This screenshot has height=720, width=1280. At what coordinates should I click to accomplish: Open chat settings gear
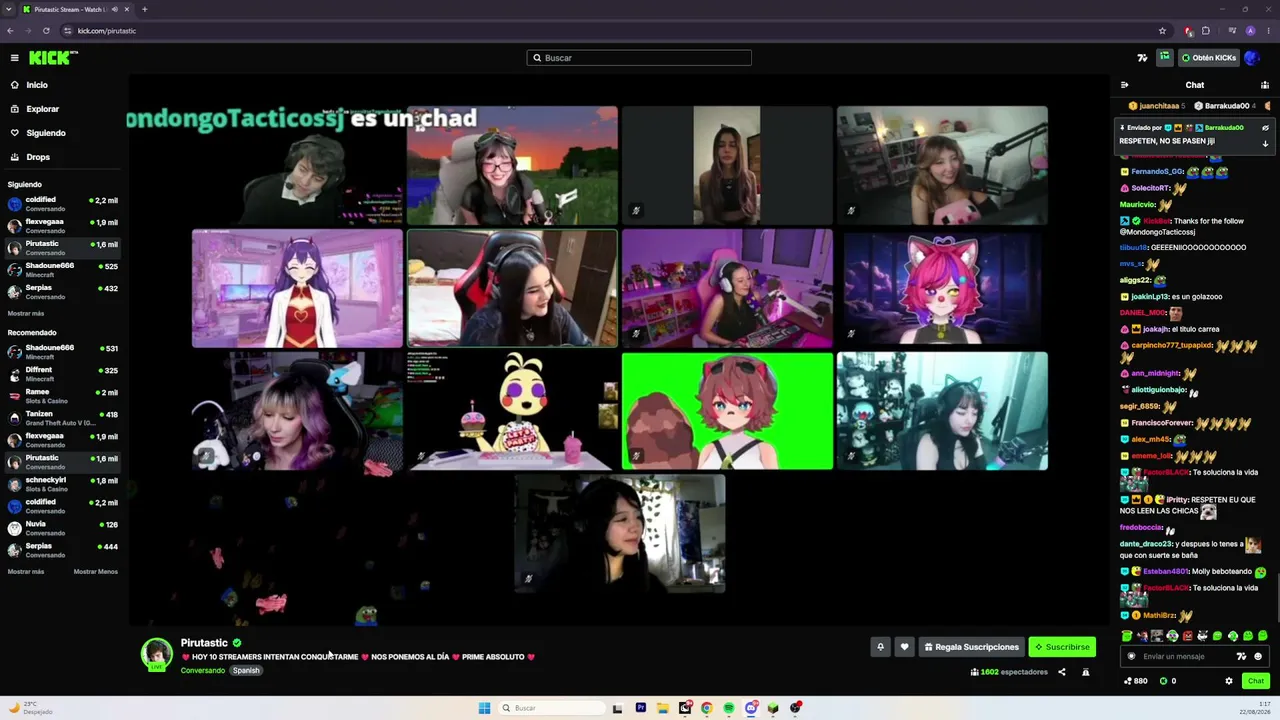tap(1229, 681)
